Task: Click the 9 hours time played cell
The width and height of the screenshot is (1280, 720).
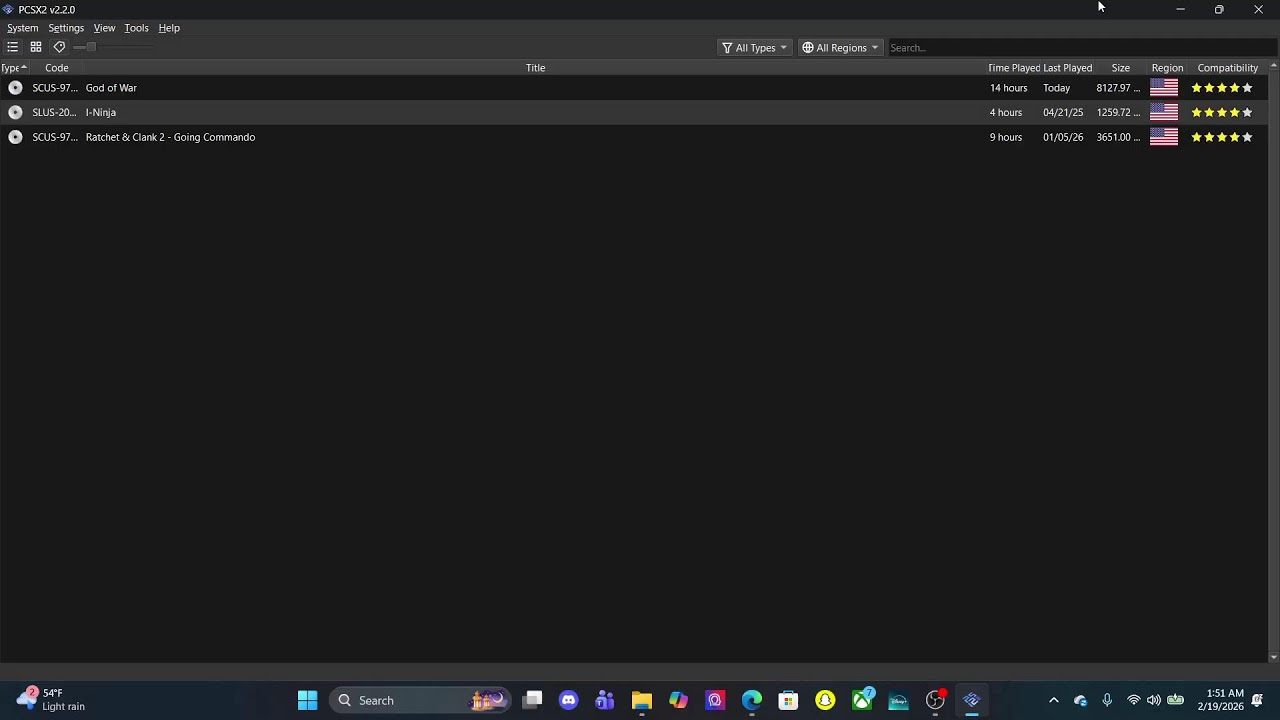Action: point(1006,137)
